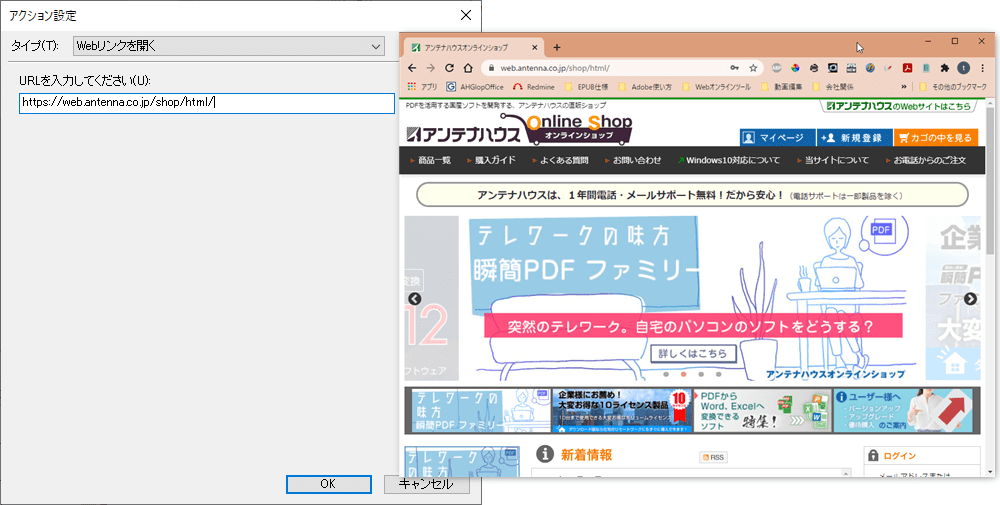Open the Chrome three-dot menu
This screenshot has width=1000, height=505.
[x=981, y=68]
